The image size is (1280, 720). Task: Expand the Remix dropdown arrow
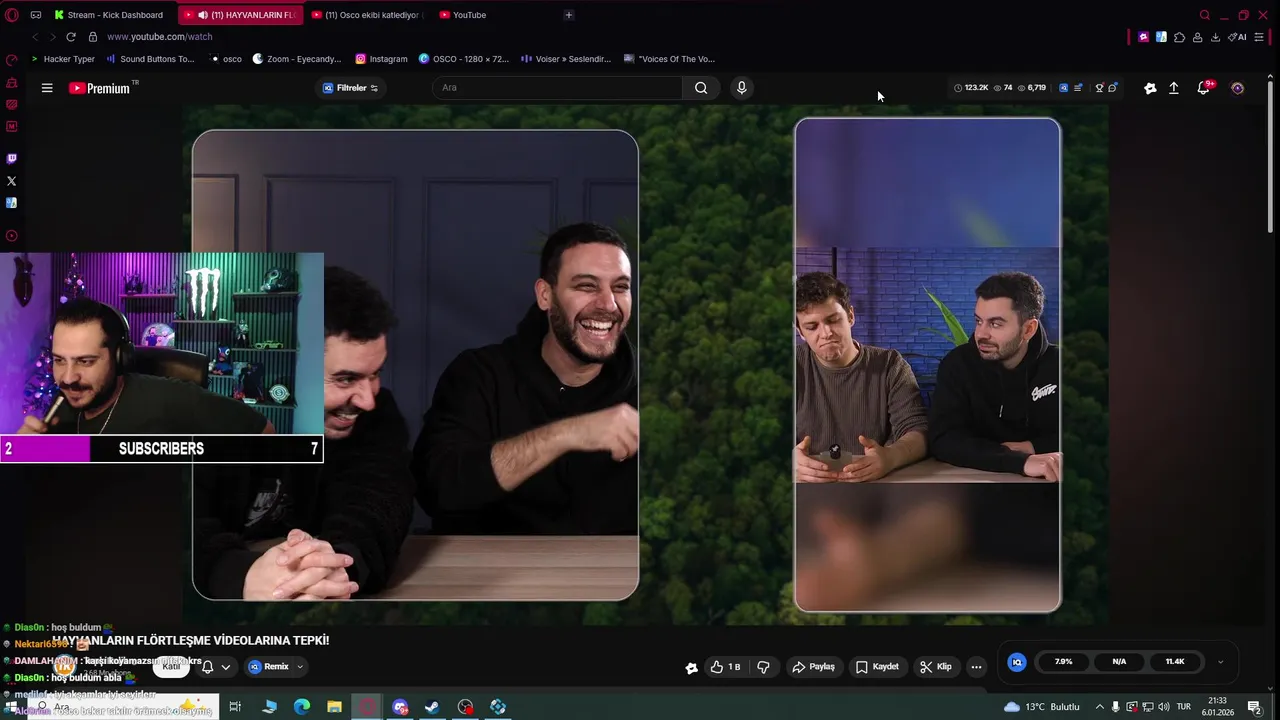(x=300, y=667)
